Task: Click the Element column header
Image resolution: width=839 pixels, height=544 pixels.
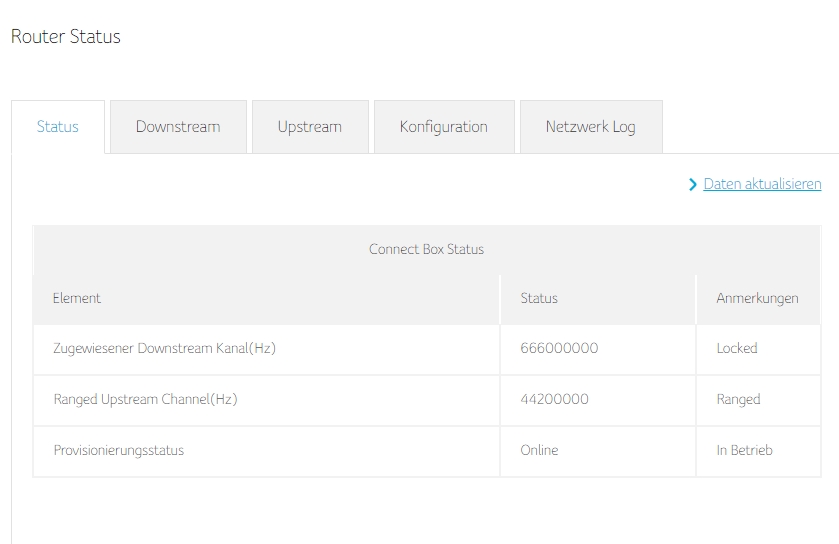Action: click(77, 298)
